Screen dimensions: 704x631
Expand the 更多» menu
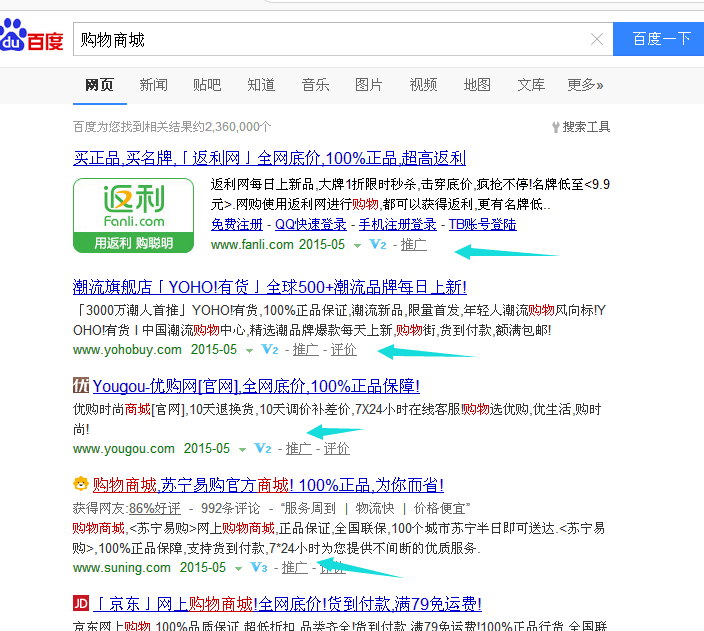point(585,84)
